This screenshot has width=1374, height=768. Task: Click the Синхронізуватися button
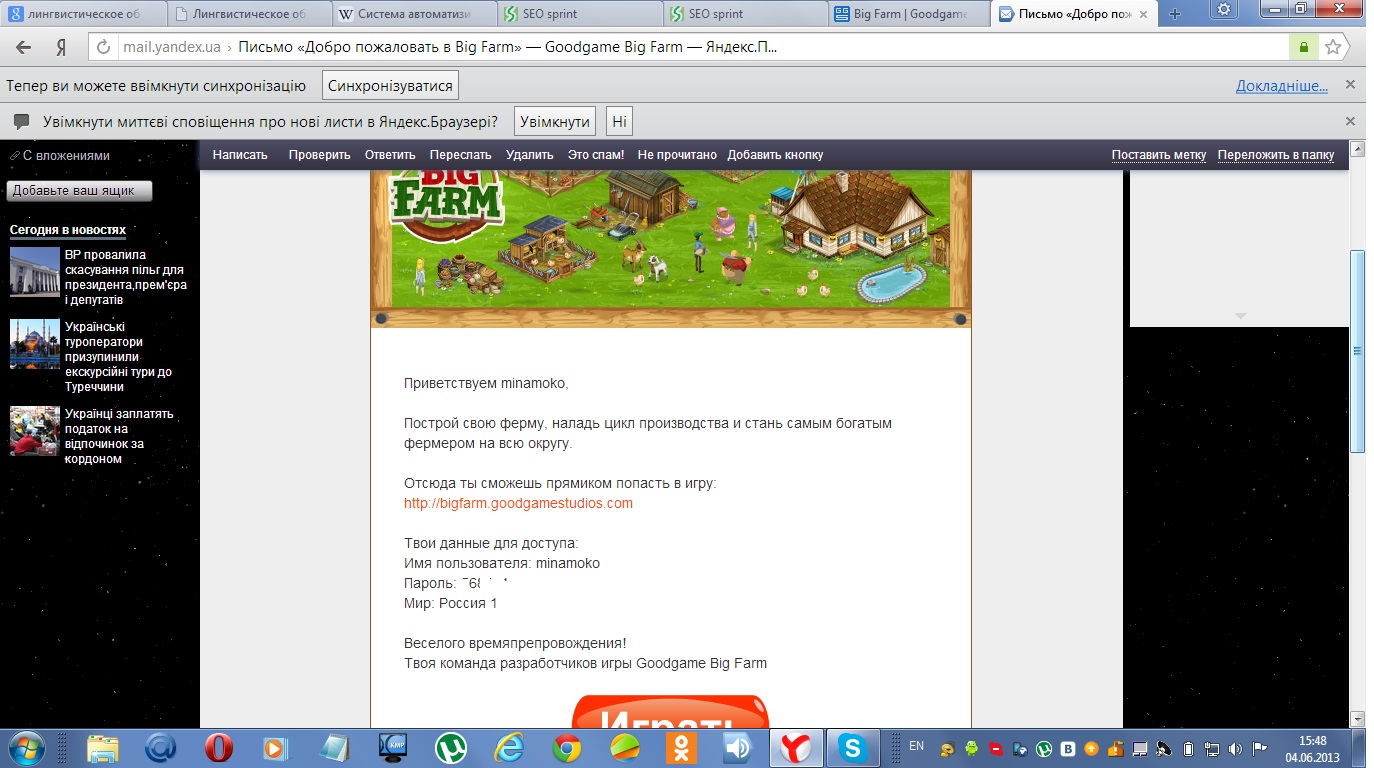[390, 85]
